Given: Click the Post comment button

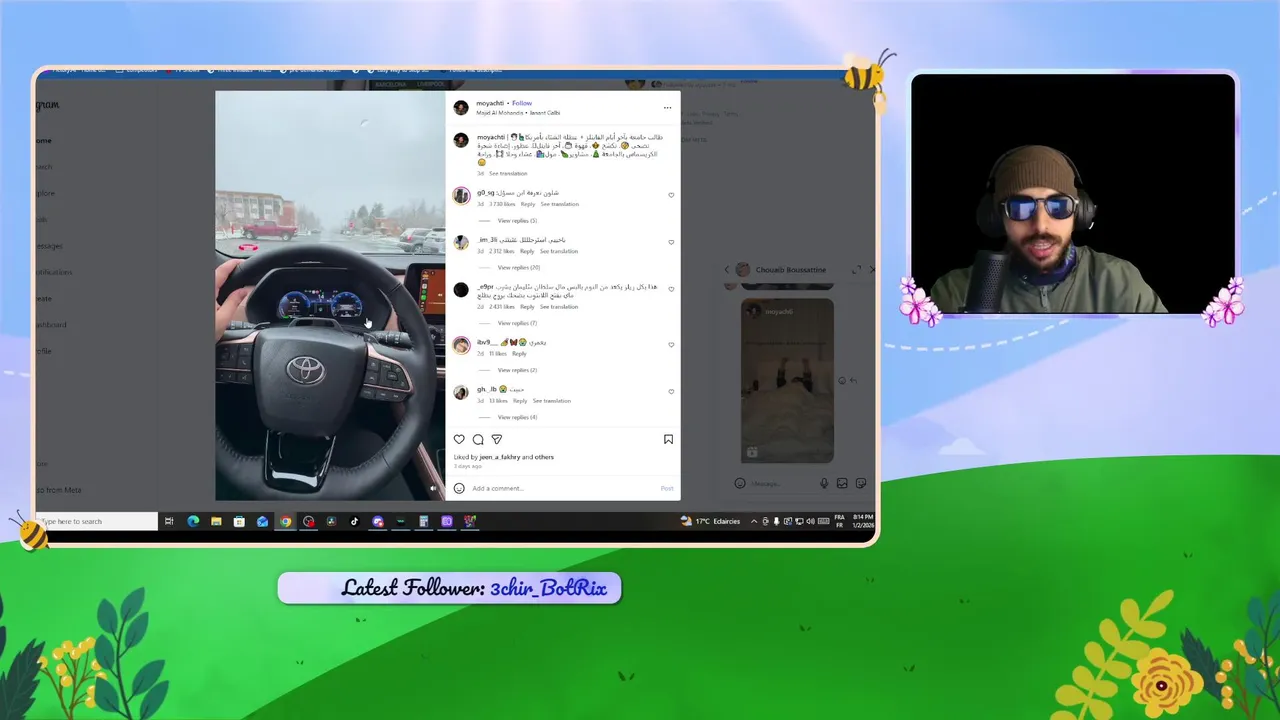Looking at the screenshot, I should coord(667,488).
